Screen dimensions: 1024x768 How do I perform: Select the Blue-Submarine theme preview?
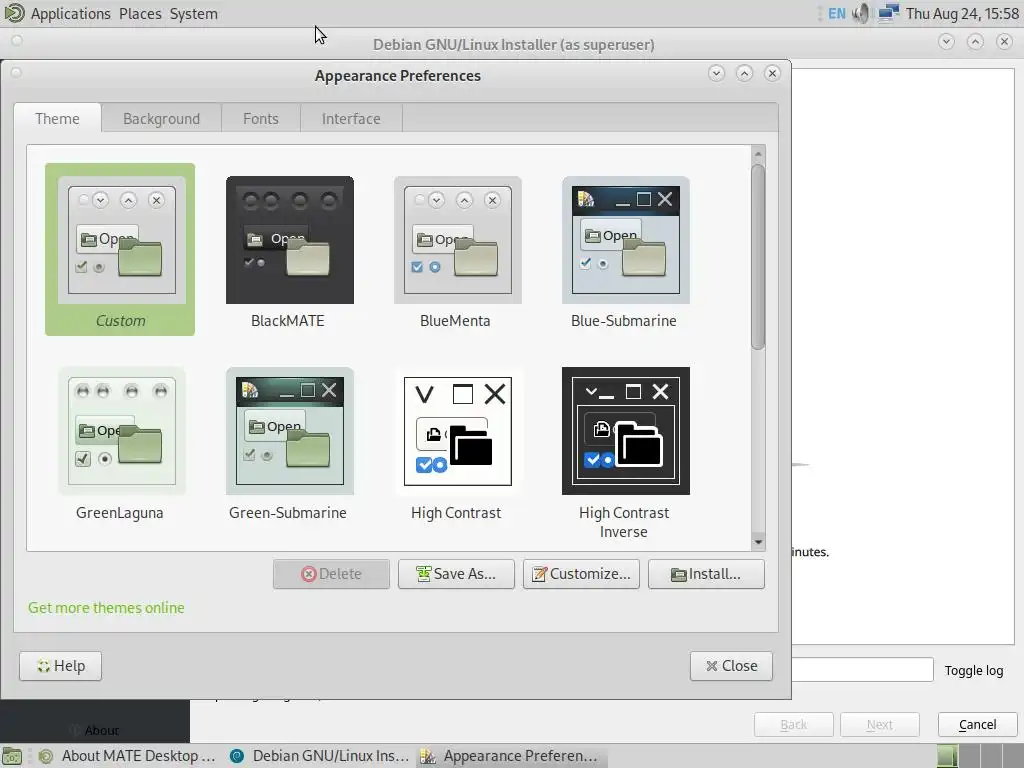625,240
